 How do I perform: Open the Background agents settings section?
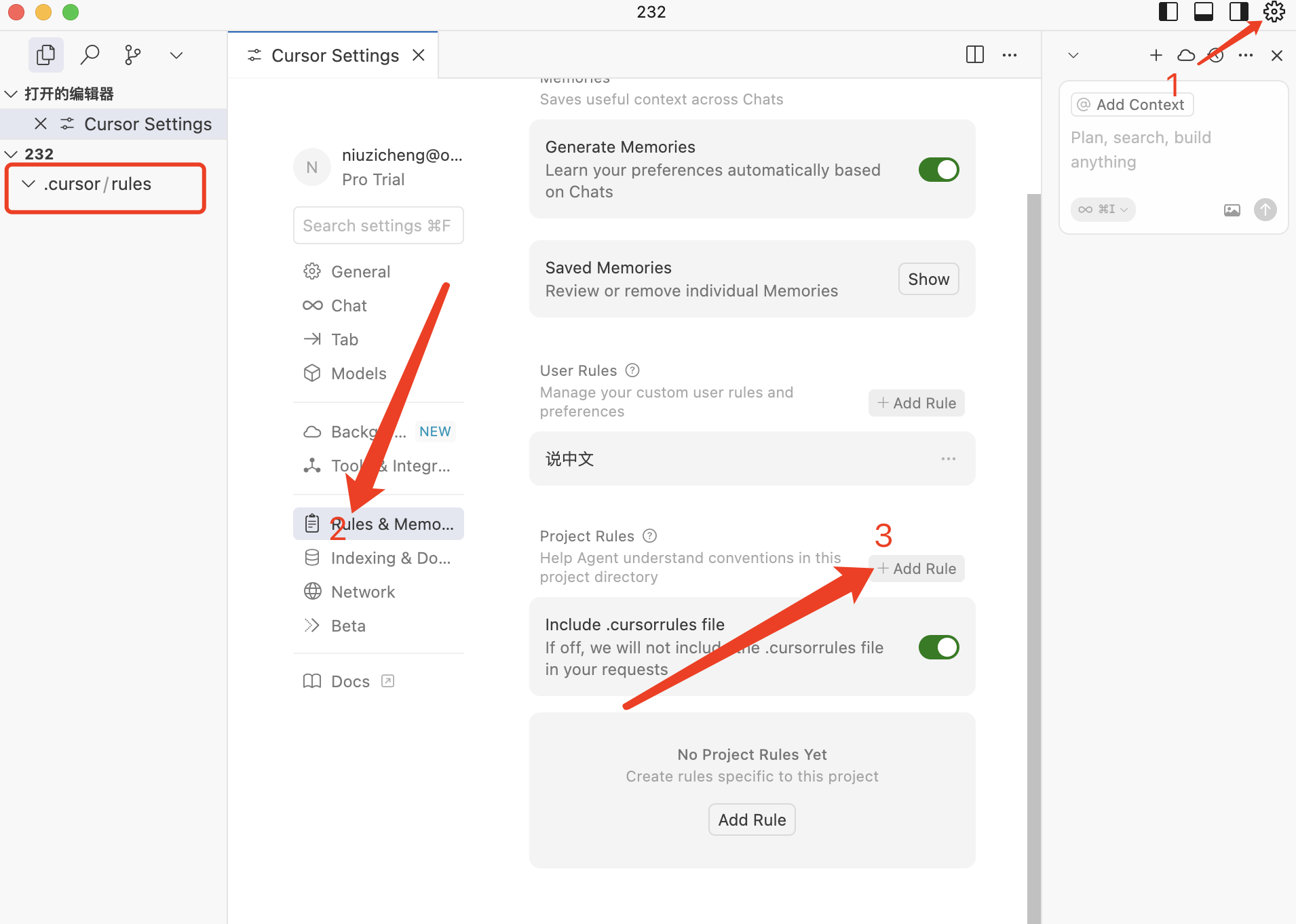[378, 431]
